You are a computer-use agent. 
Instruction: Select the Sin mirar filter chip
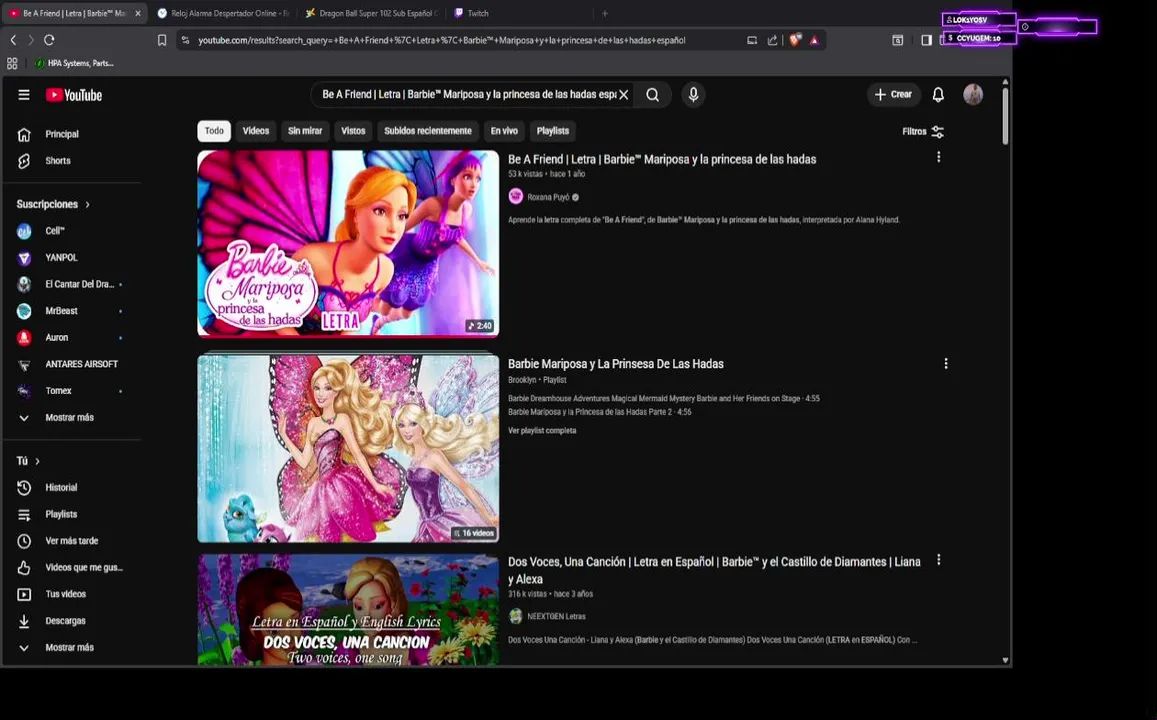point(305,131)
